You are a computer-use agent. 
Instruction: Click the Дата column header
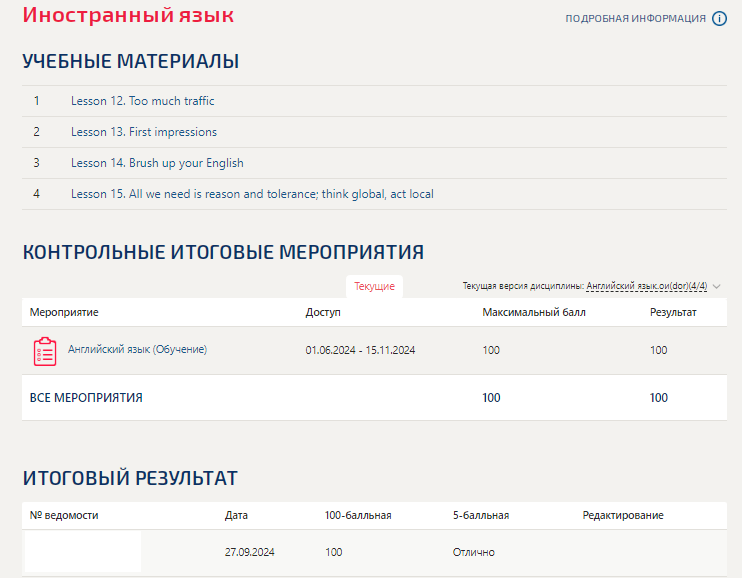tap(236, 515)
